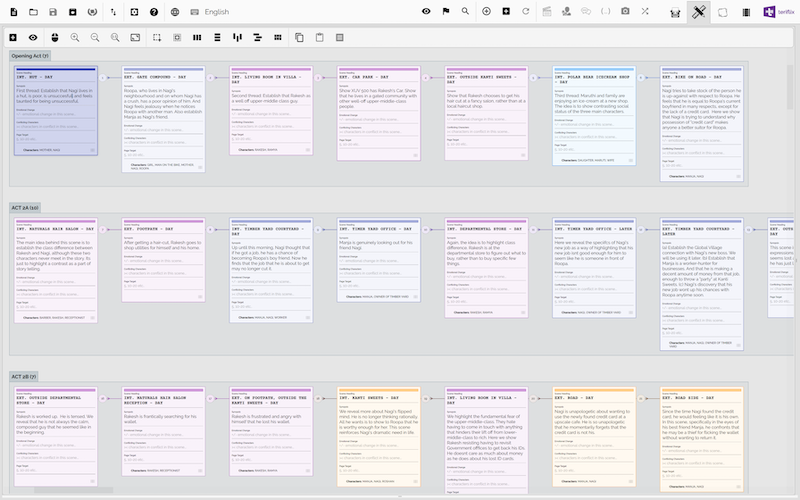Save the document with the floppy disk icon
Image resolution: width=800 pixels, height=500 pixels.
(53, 12)
